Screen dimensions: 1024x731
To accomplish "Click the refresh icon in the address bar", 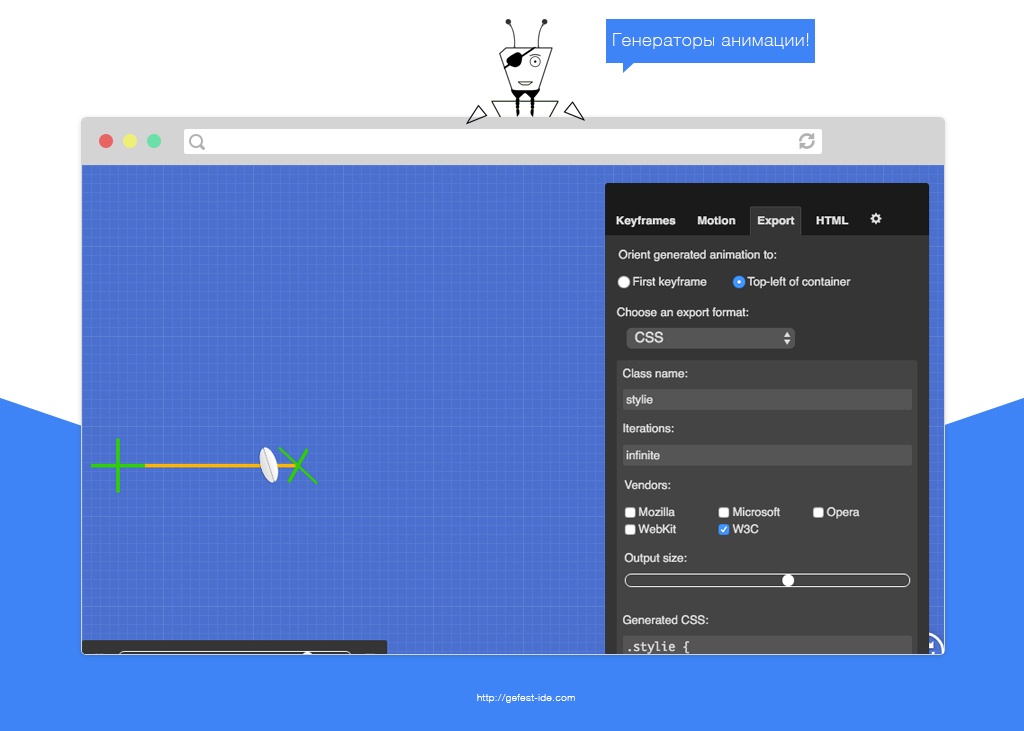I will click(806, 141).
